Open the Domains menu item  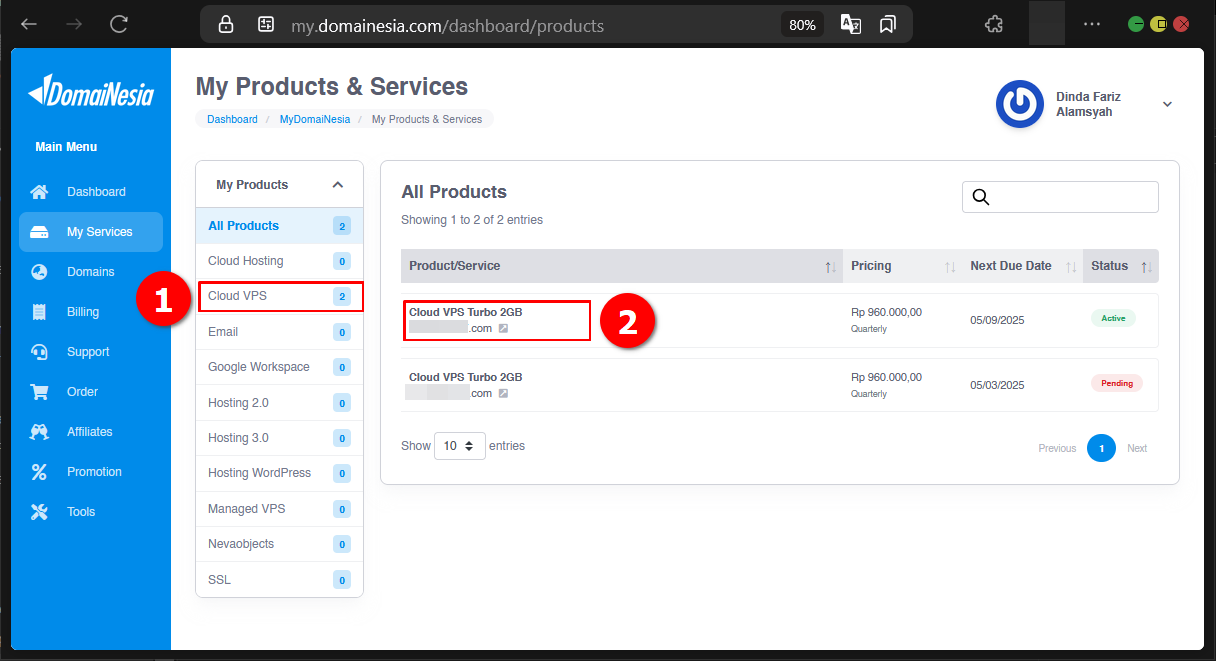pos(91,272)
